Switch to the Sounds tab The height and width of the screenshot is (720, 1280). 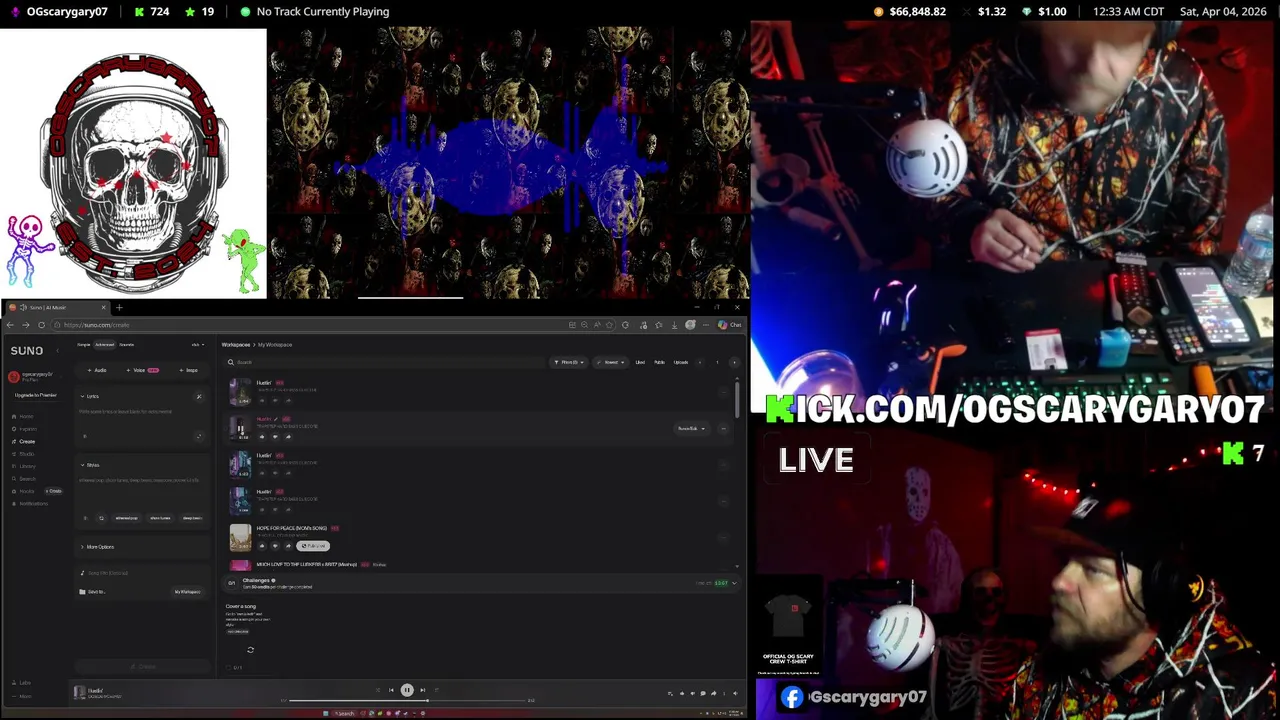point(126,345)
